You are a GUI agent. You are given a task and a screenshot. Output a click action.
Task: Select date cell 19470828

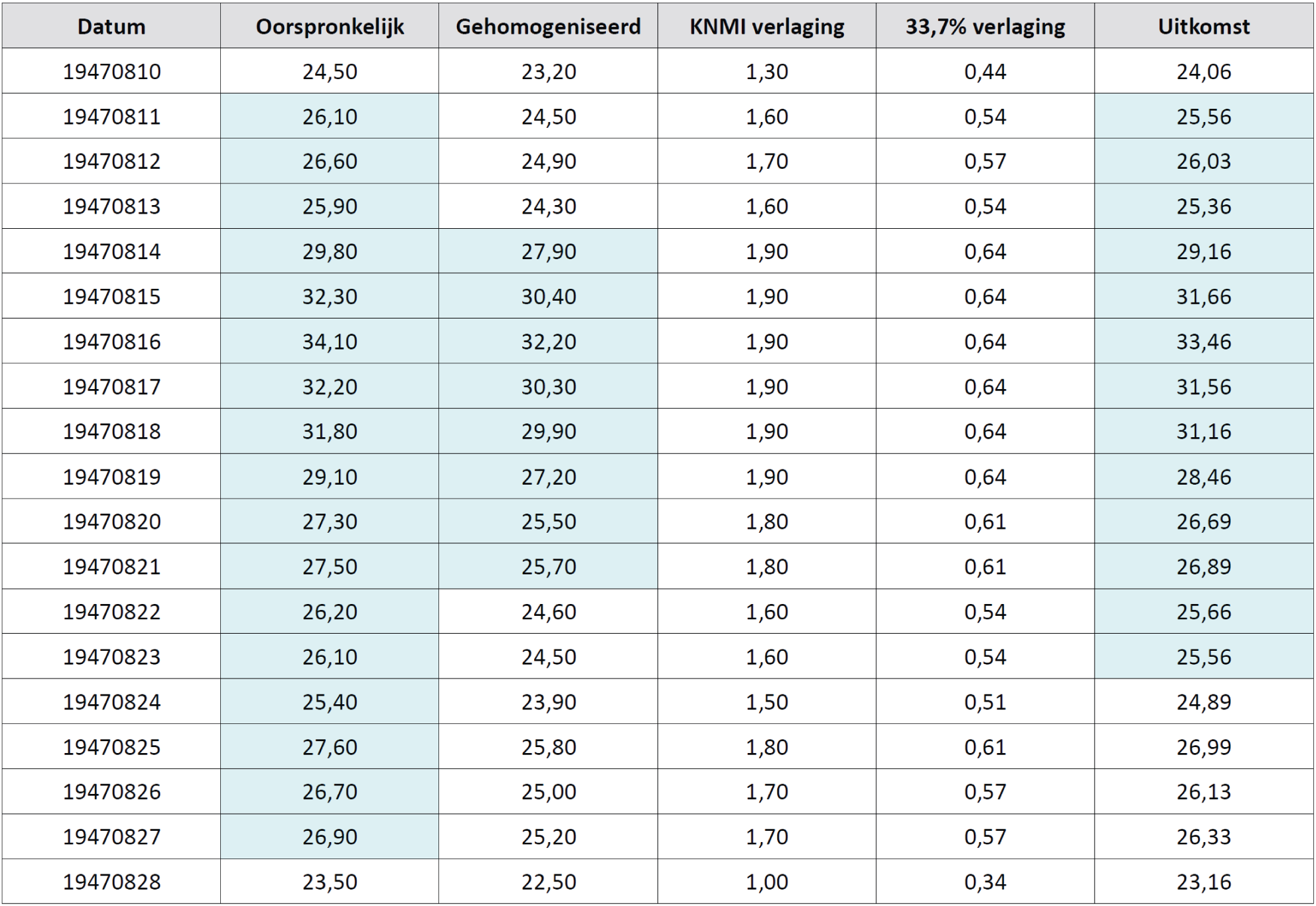pyautogui.click(x=111, y=882)
